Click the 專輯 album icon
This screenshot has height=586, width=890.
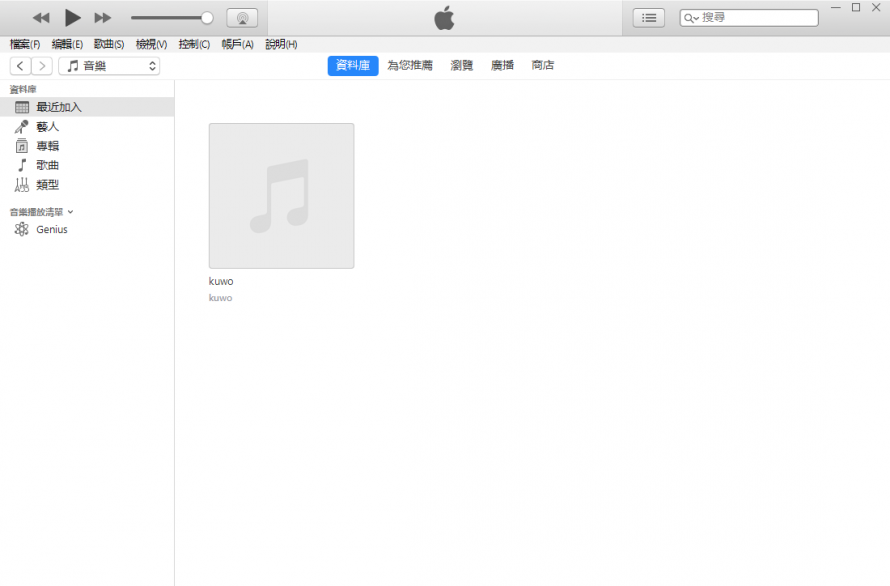(22, 146)
